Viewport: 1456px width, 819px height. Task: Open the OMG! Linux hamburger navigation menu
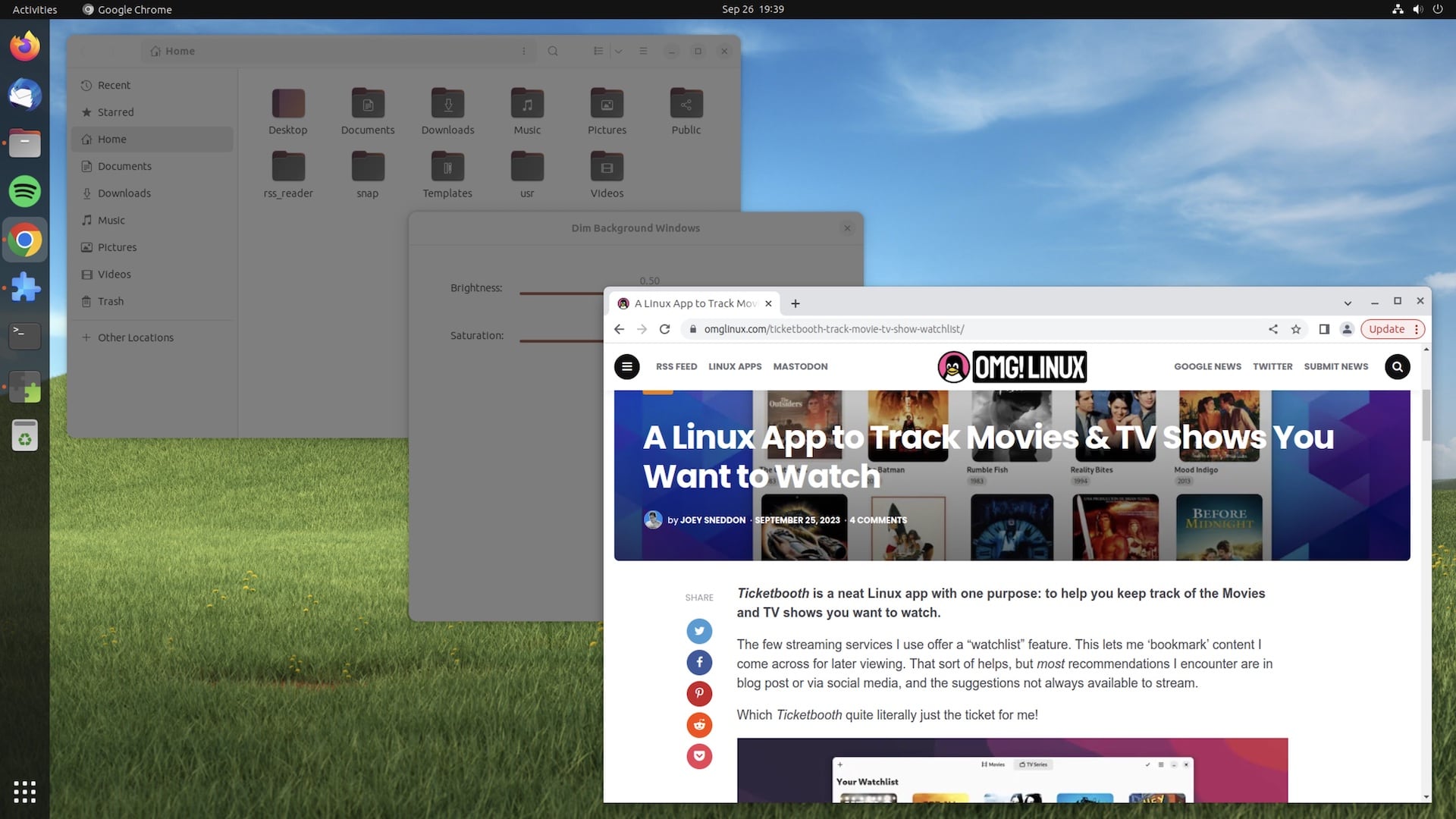point(626,366)
